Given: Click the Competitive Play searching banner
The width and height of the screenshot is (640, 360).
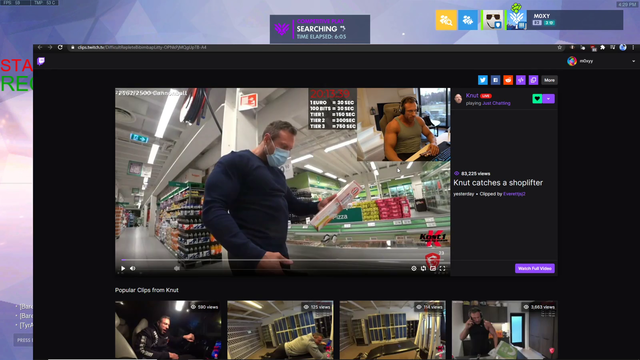Looking at the screenshot, I should tap(320, 29).
